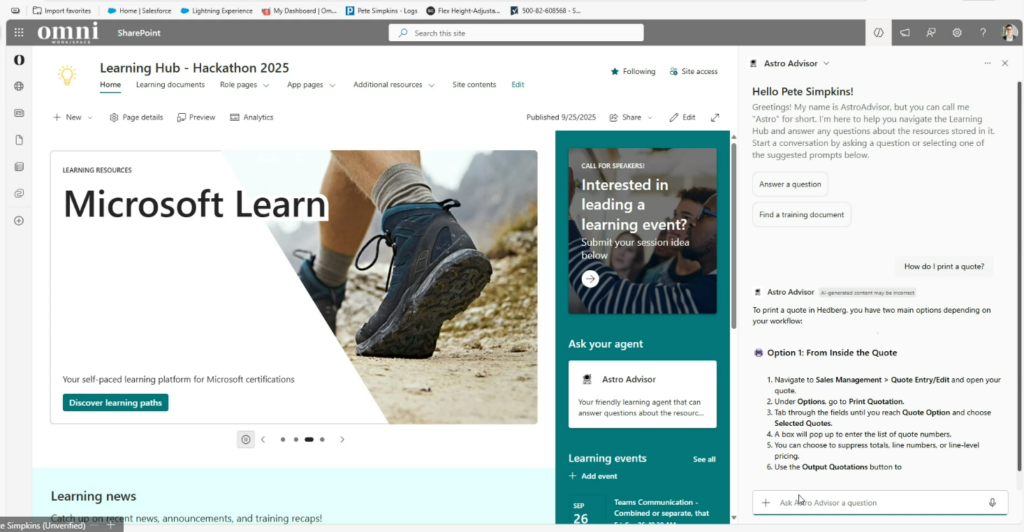The width and height of the screenshot is (1024, 532).
Task: Select the second carousel dot
Action: [296, 439]
